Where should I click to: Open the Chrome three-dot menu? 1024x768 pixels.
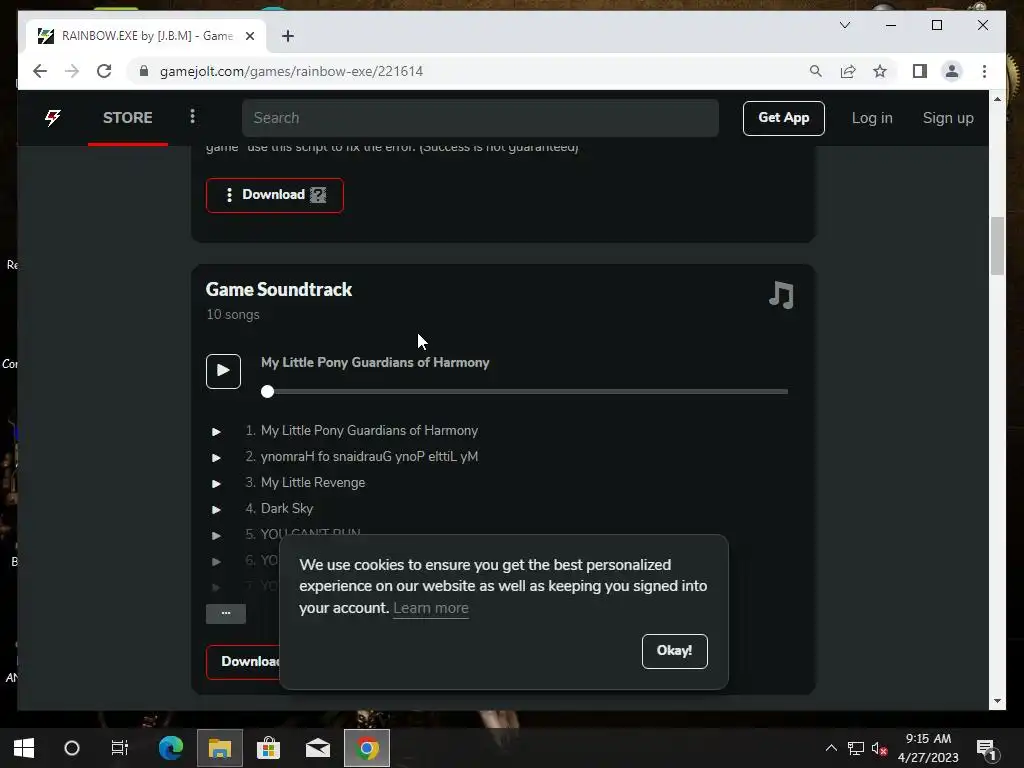[984, 71]
